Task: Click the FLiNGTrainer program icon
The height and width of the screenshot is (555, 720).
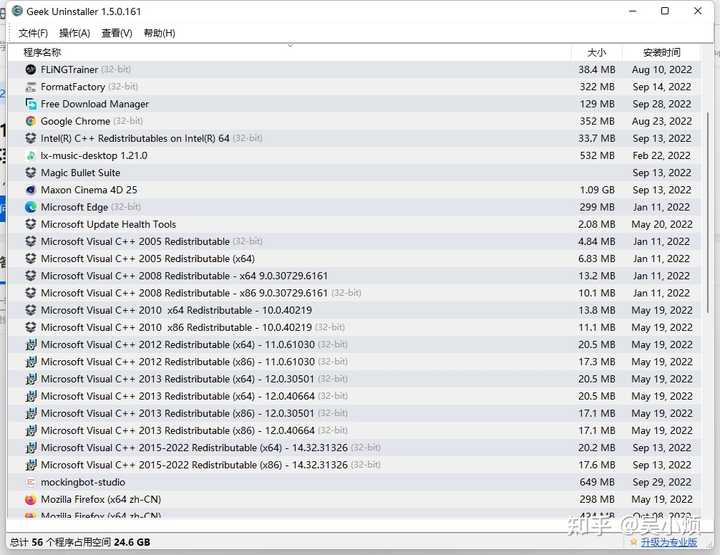Action: tap(31, 70)
